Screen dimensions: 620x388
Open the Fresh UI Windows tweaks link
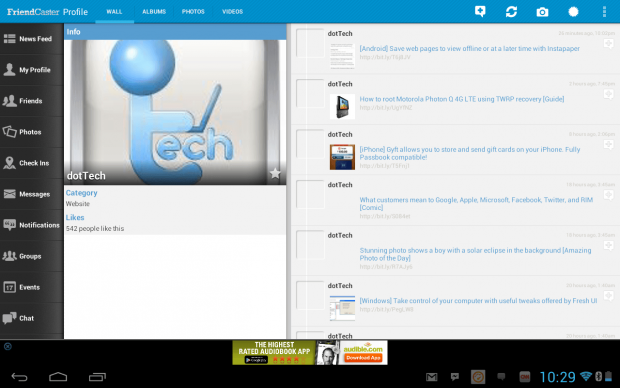[x=478, y=301]
